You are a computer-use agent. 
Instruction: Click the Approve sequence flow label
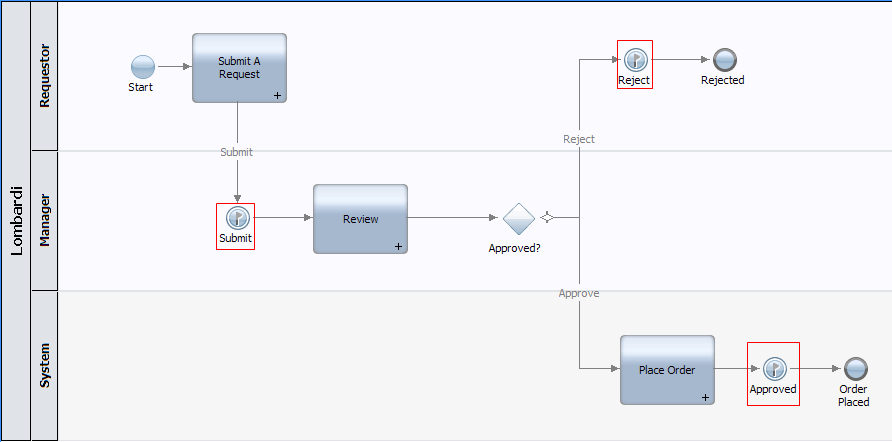click(579, 293)
